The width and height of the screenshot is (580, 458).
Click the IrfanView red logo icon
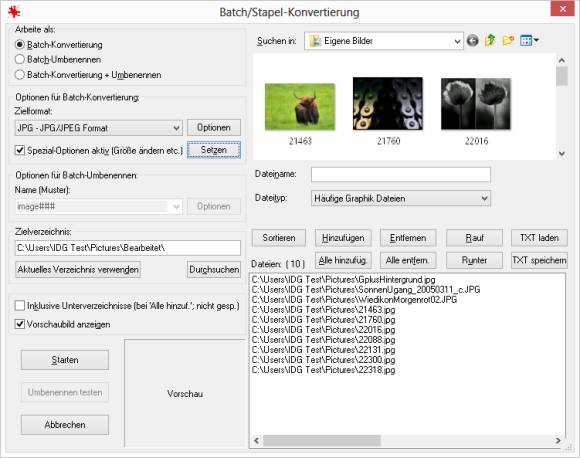click(14, 11)
